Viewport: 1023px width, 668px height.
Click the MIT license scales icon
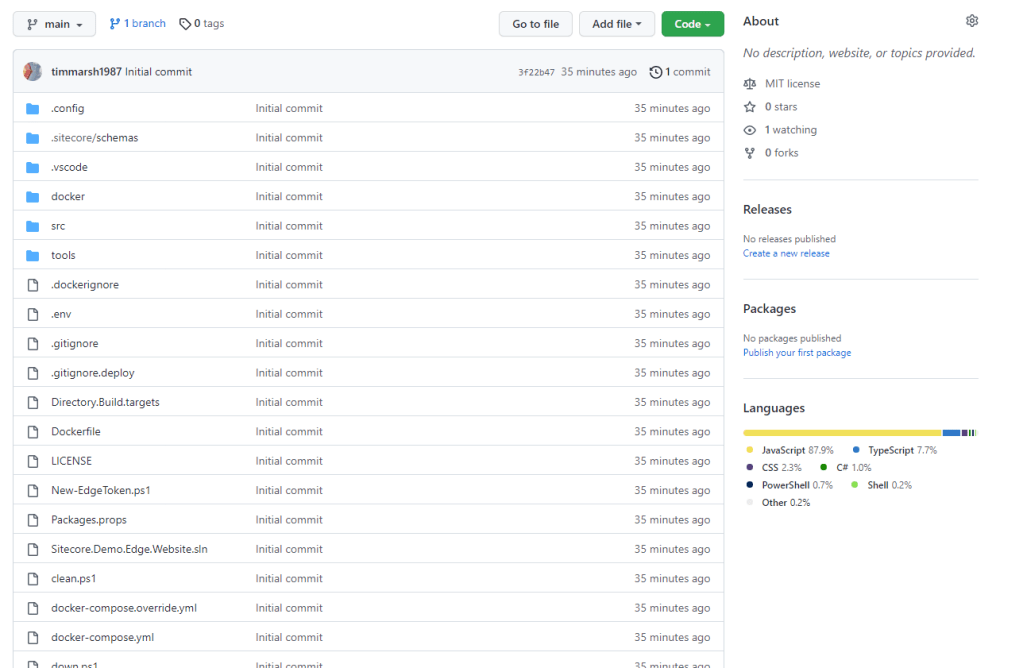(749, 83)
